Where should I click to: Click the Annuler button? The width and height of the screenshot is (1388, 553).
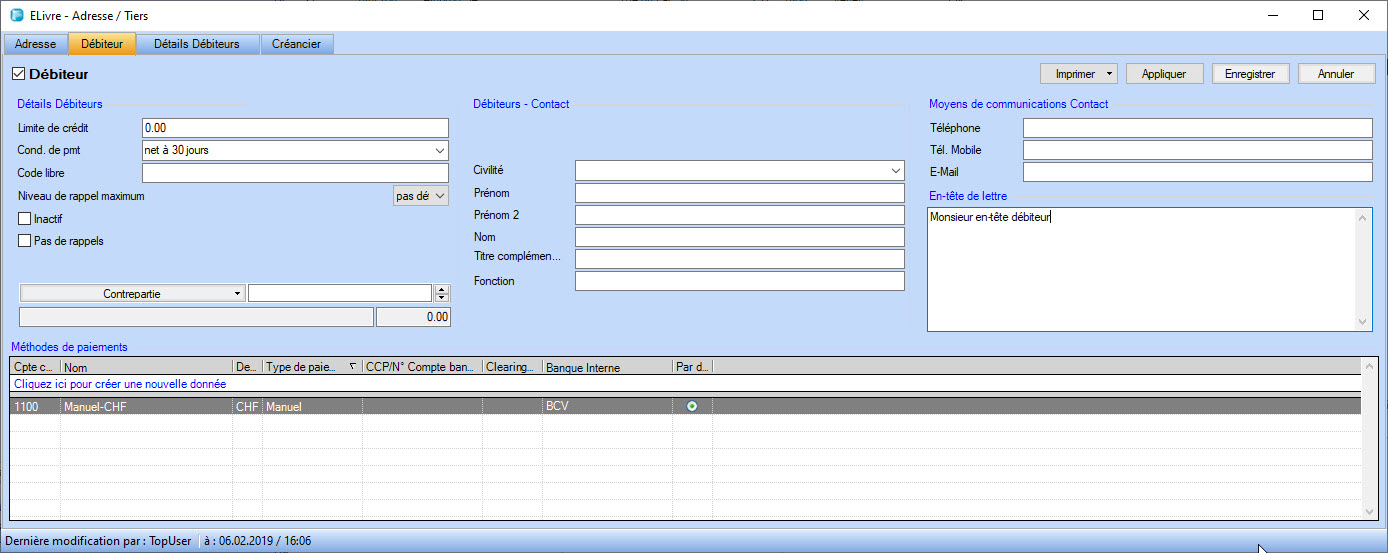[1336, 74]
